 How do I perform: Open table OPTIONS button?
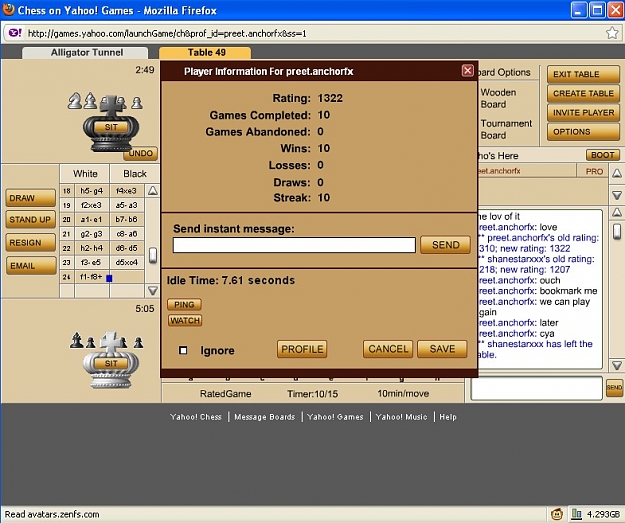coord(583,132)
